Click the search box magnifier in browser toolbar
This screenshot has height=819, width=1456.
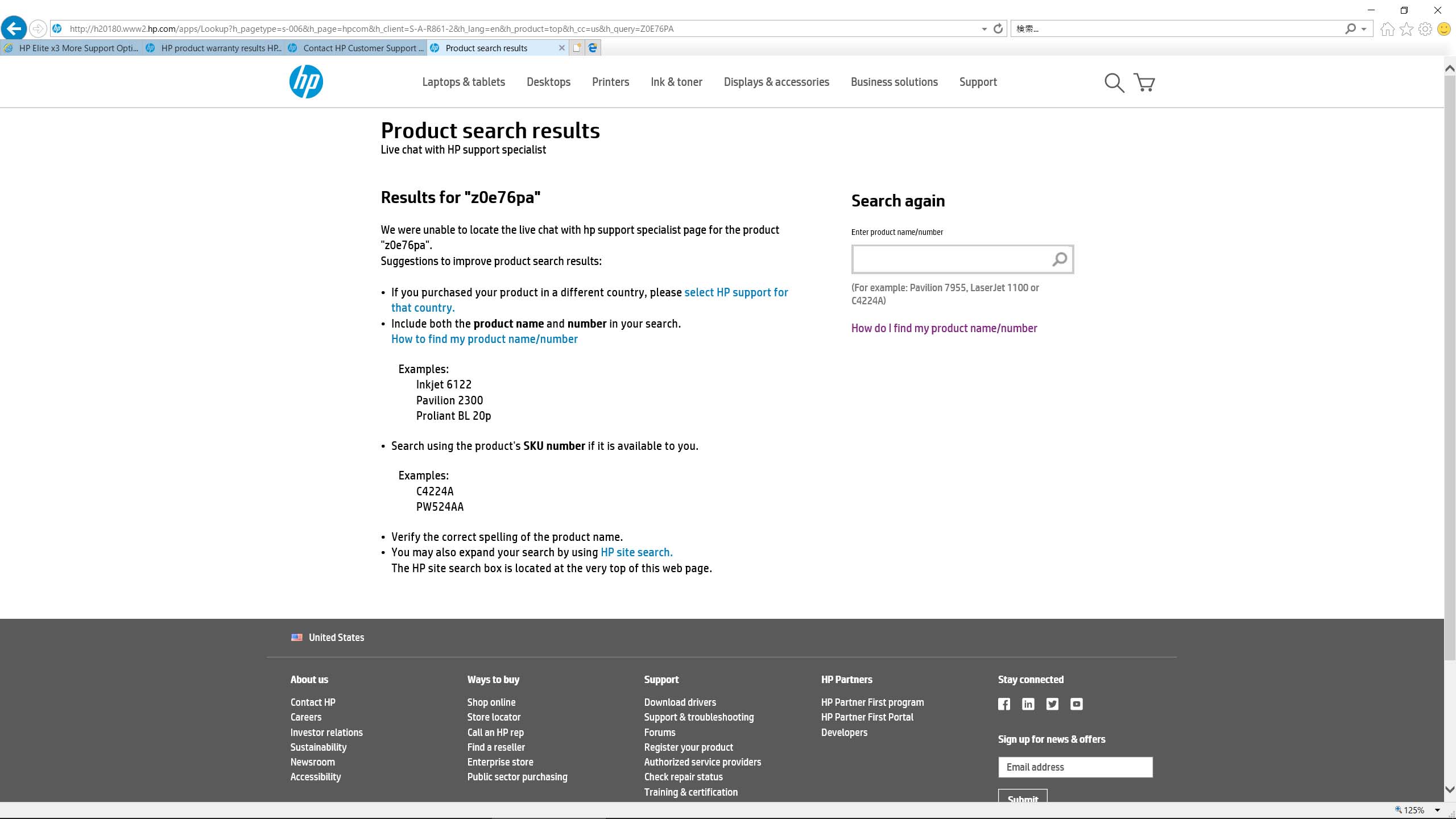[1350, 28]
